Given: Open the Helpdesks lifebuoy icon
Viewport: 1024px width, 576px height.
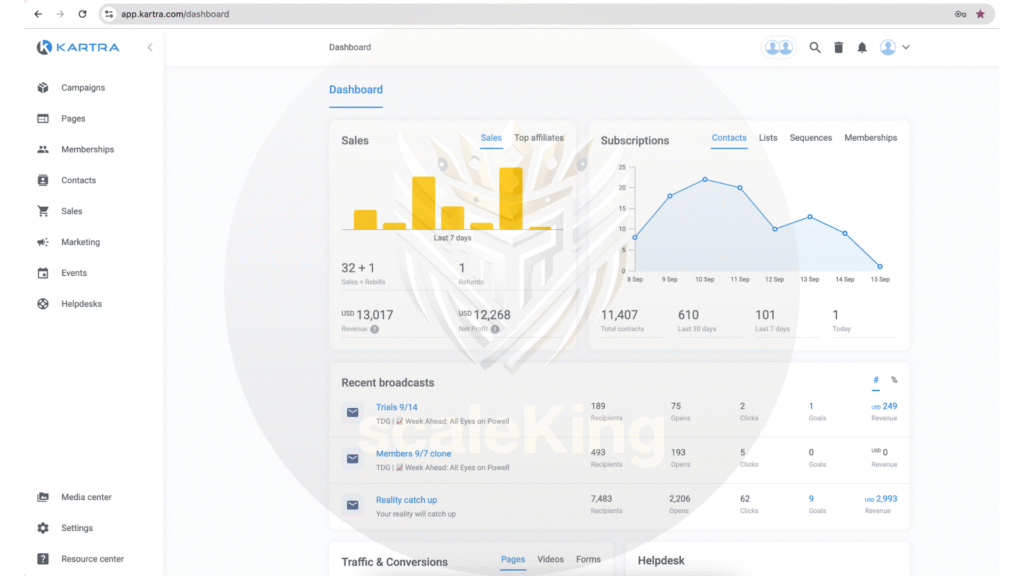Looking at the screenshot, I should 43,304.
